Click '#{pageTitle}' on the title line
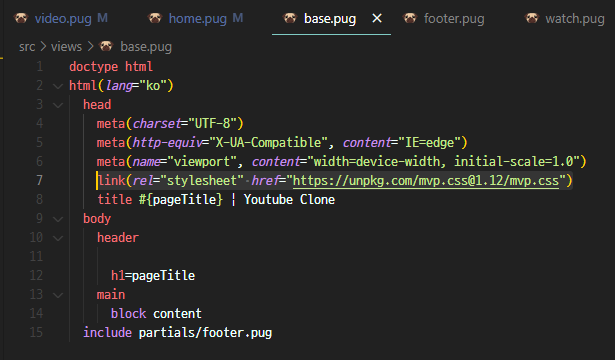This screenshot has width=615, height=360. tap(181, 200)
